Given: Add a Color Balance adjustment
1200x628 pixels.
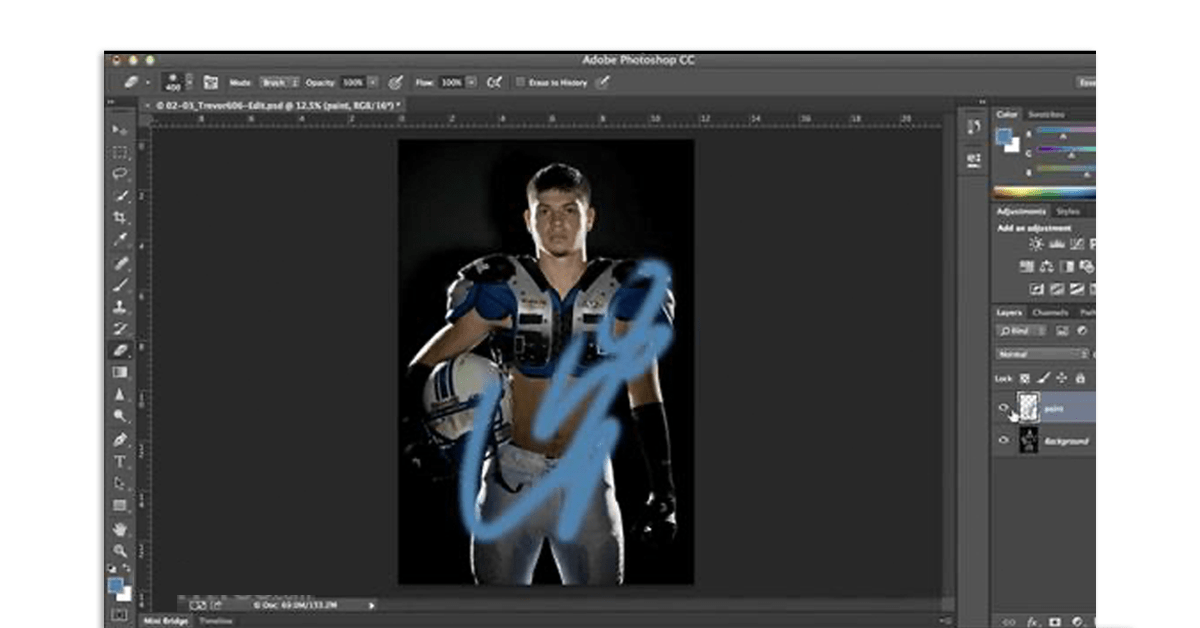Looking at the screenshot, I should pyautogui.click(x=1046, y=267).
